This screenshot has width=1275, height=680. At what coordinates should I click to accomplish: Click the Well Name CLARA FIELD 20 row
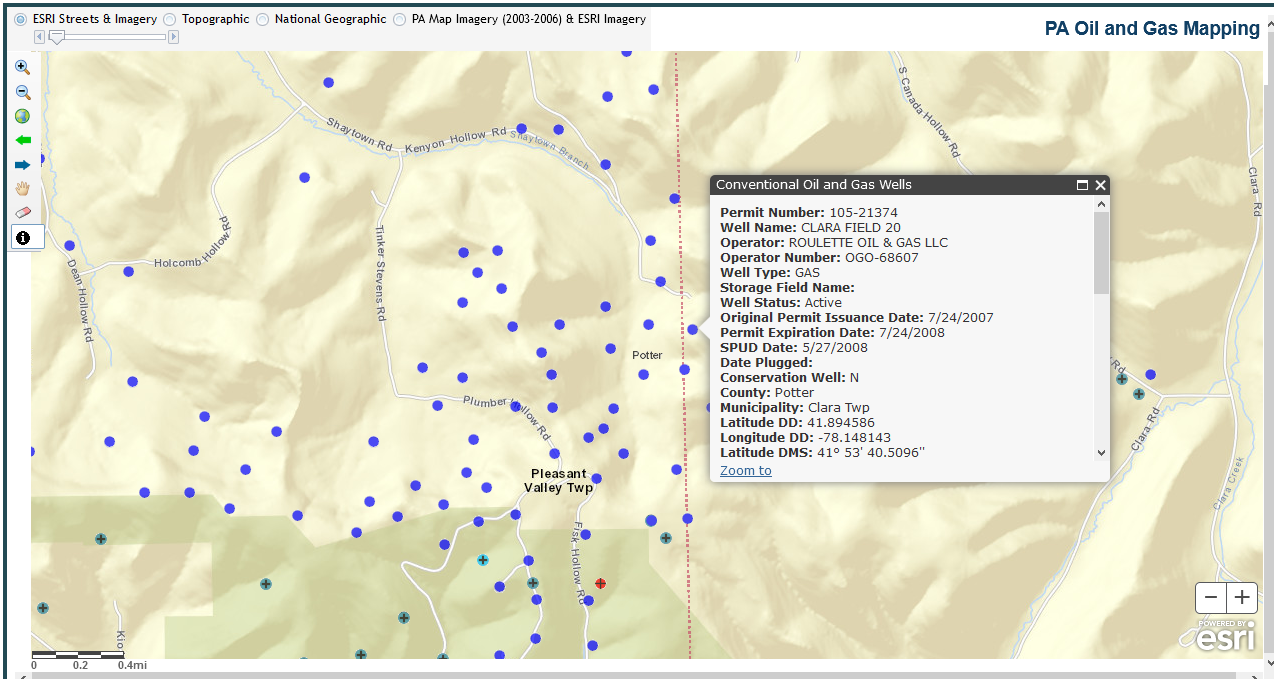[x=810, y=227]
